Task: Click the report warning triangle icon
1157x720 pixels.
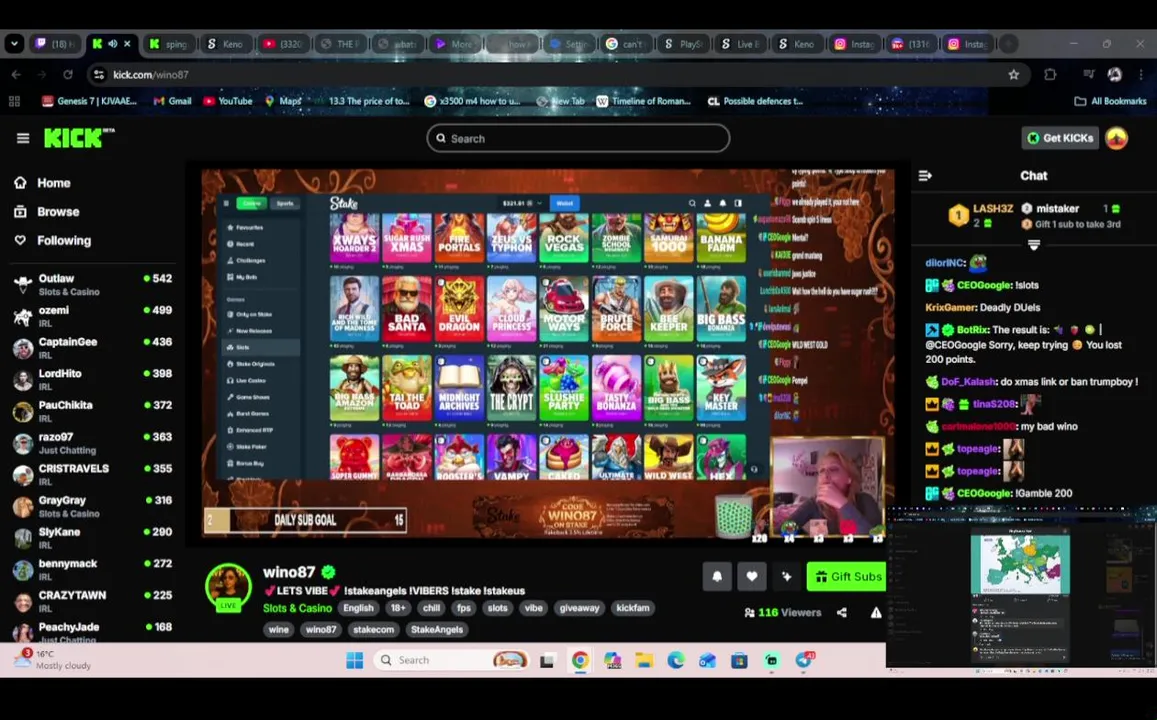Action: click(x=876, y=612)
